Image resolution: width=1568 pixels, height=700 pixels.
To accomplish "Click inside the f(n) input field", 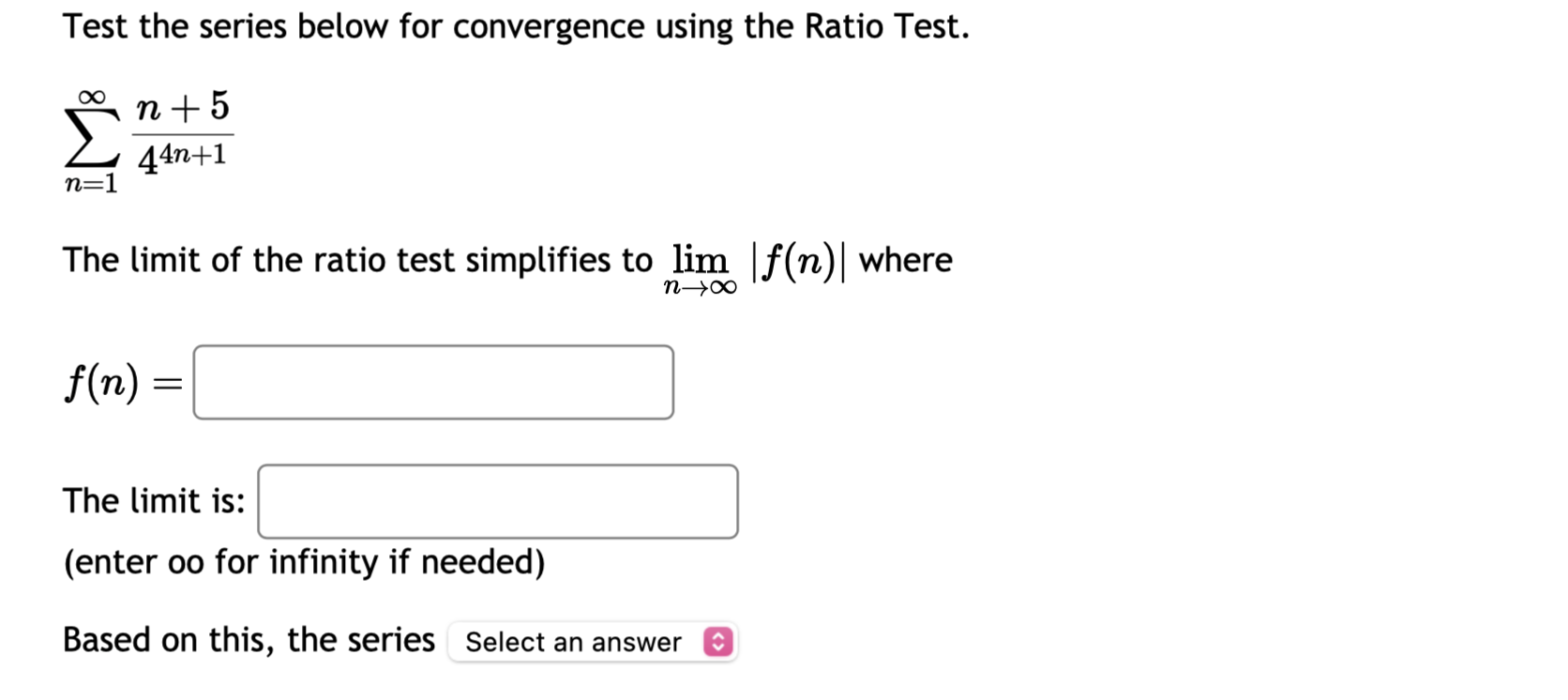I will pos(431,382).
